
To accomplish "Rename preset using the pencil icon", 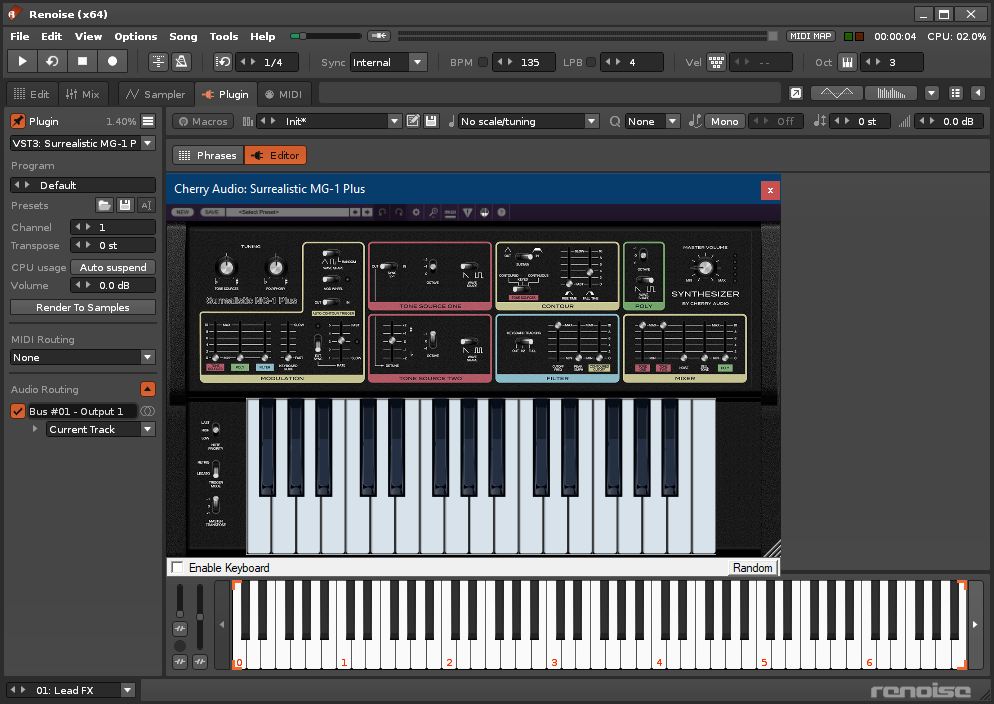I will tap(413, 121).
